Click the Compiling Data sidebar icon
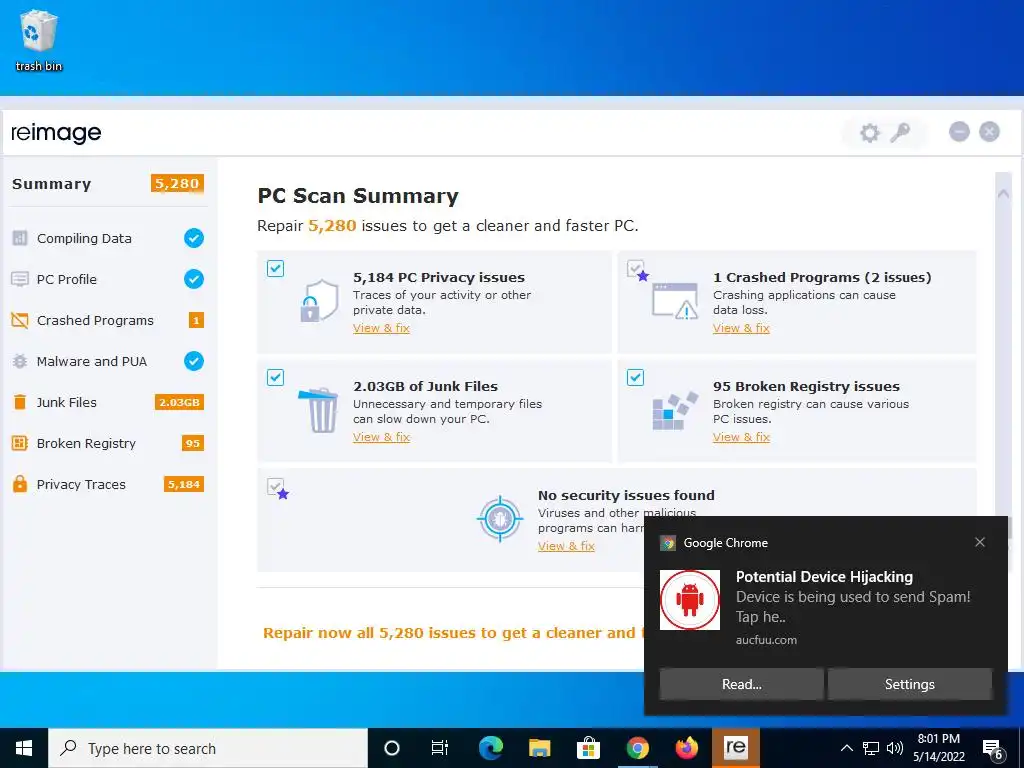 [20, 238]
